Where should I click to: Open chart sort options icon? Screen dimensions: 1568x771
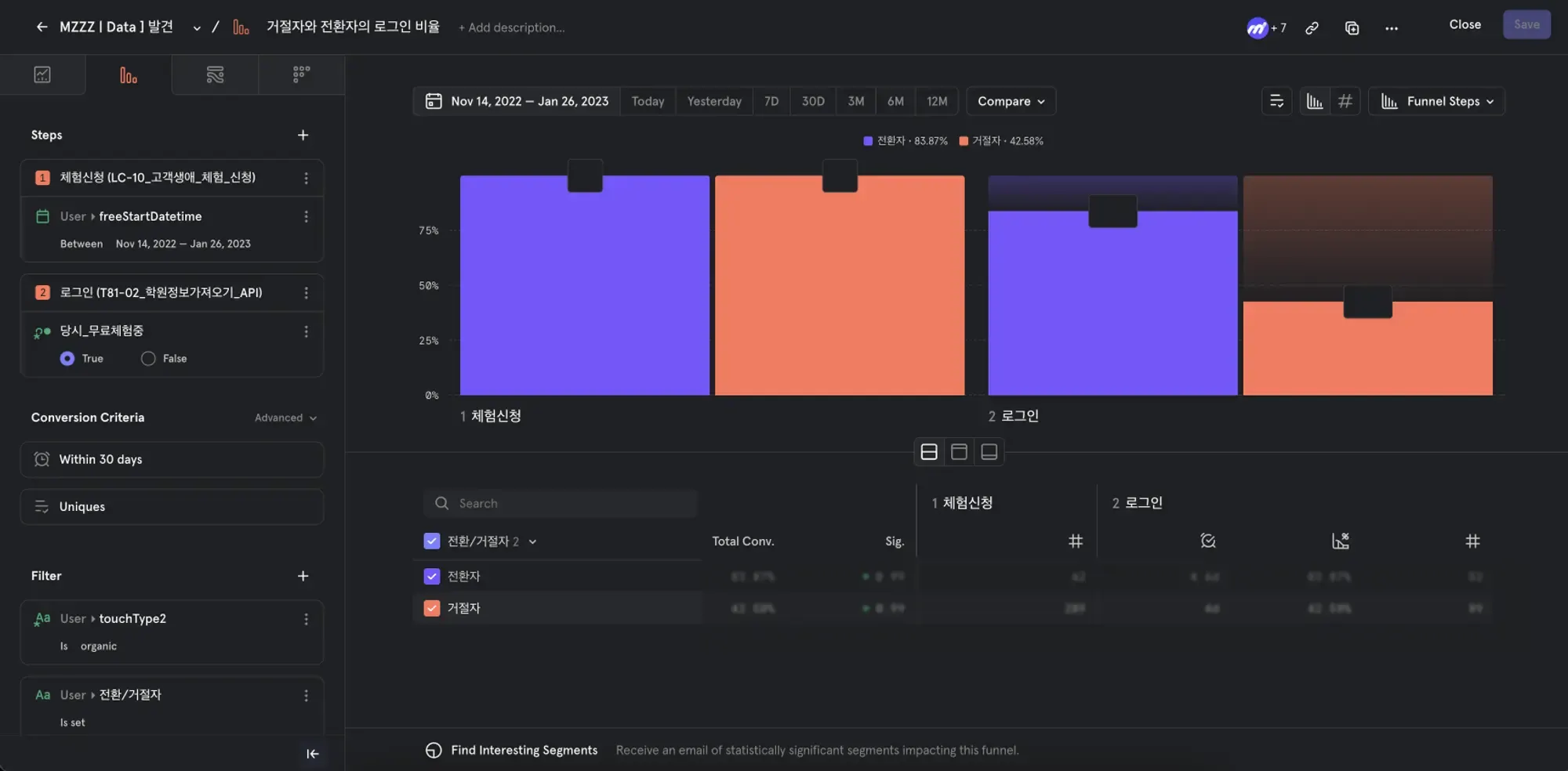pyautogui.click(x=1276, y=101)
